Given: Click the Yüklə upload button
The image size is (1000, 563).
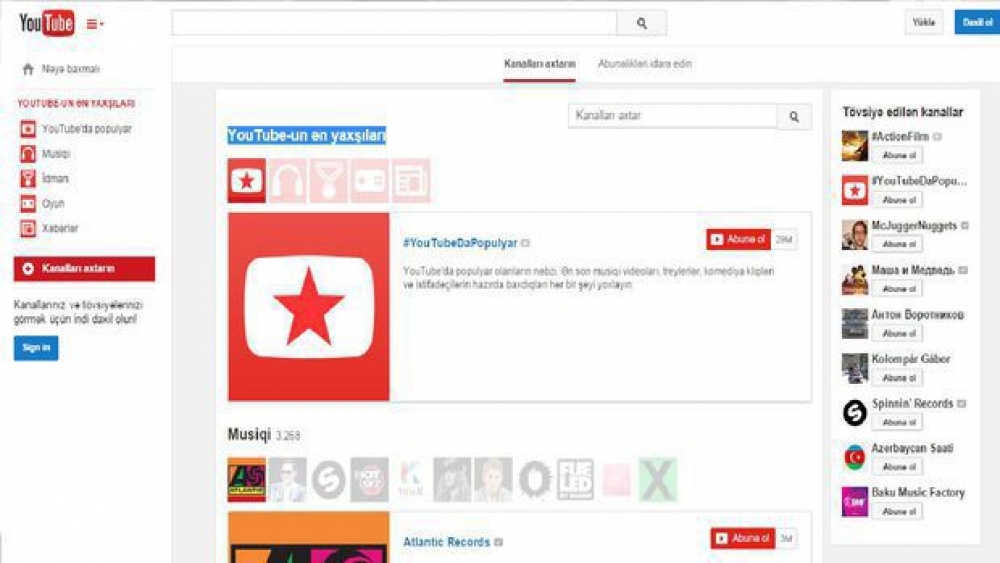Looking at the screenshot, I should [x=923, y=22].
